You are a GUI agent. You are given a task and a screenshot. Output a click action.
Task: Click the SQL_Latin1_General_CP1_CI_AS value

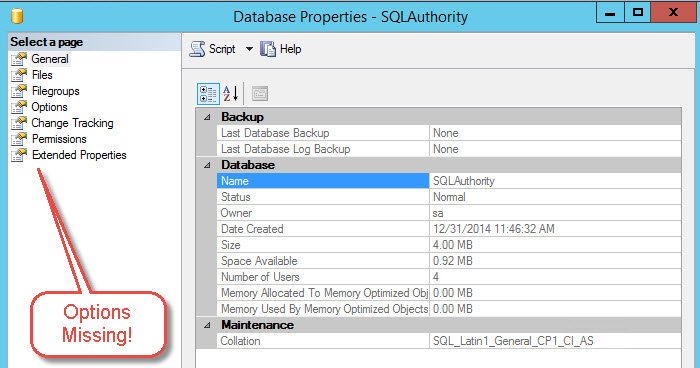[x=513, y=341]
